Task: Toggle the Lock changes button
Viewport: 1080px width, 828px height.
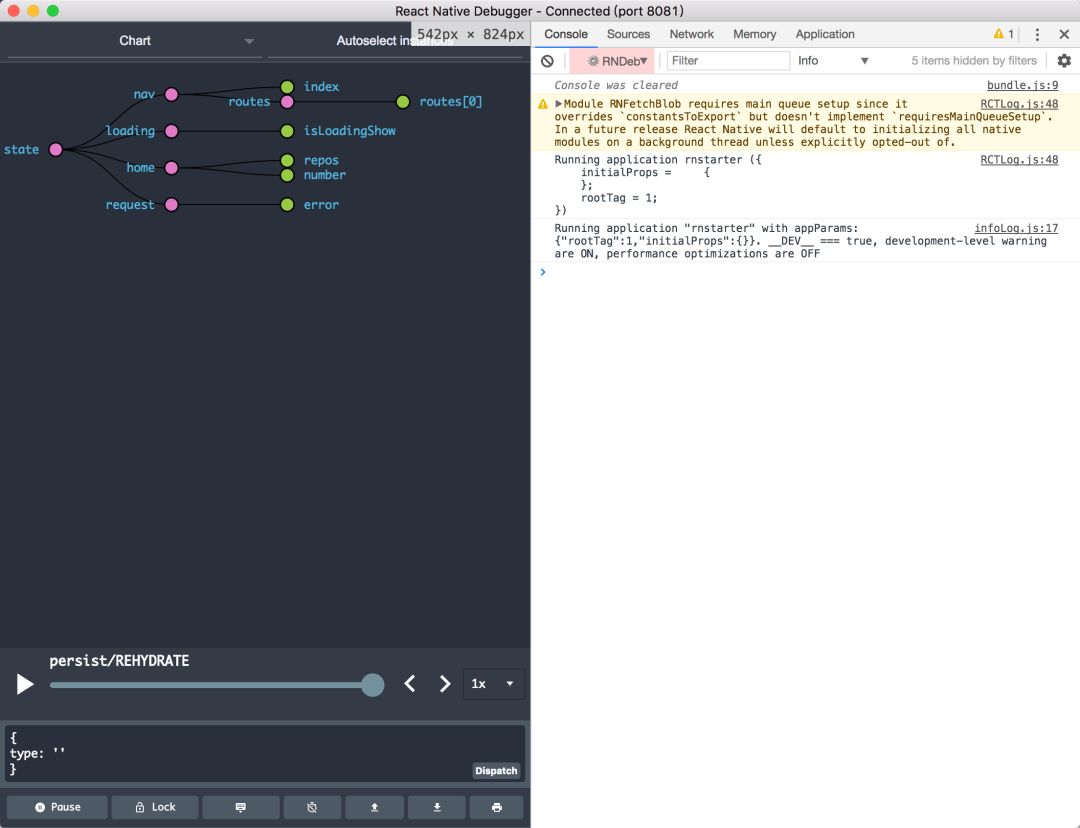Action: click(155, 807)
